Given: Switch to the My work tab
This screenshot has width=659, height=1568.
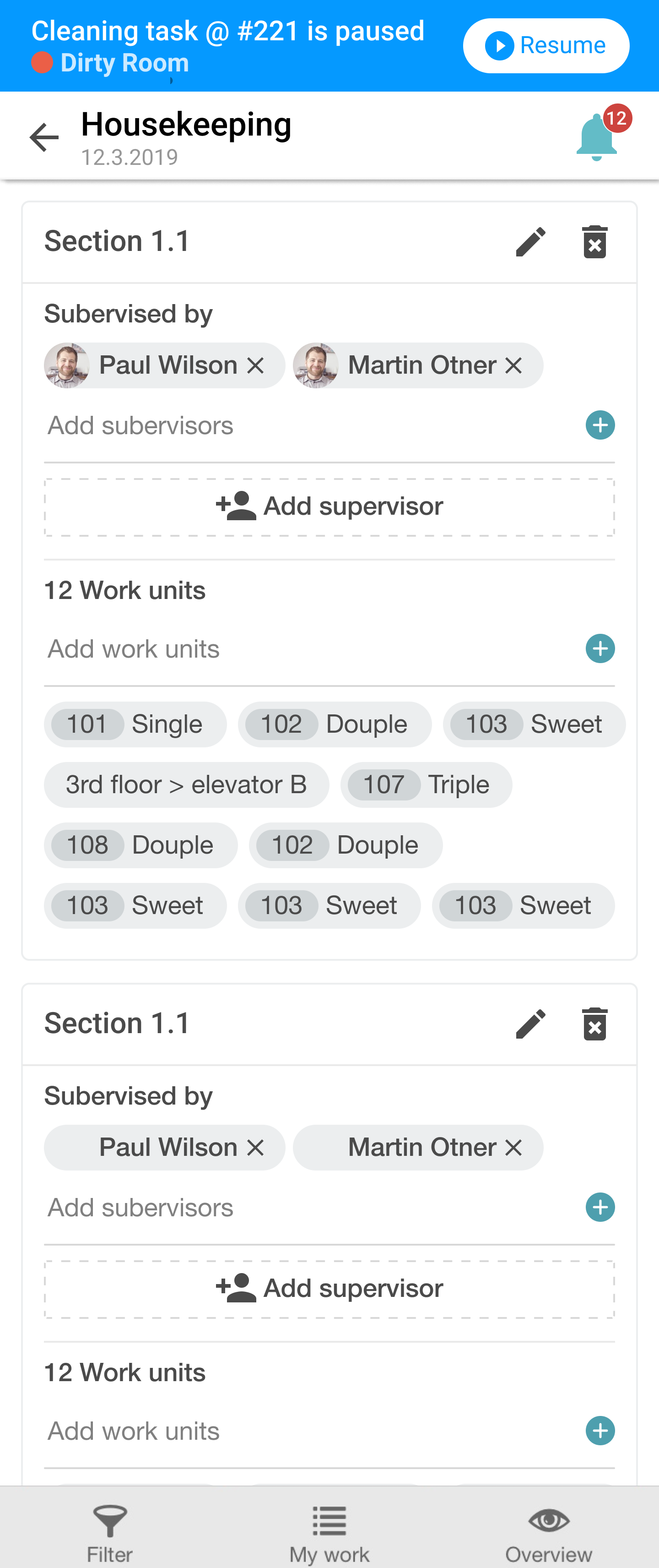Looking at the screenshot, I should pyautogui.click(x=329, y=1533).
